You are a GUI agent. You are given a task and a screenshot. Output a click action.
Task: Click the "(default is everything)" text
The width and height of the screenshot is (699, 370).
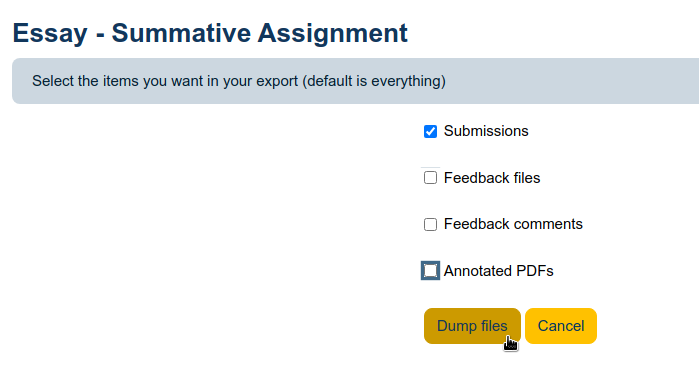374,81
